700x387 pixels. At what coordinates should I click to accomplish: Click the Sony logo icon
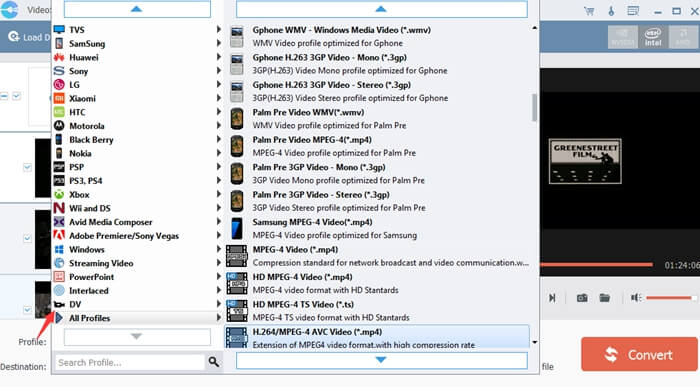[x=59, y=71]
